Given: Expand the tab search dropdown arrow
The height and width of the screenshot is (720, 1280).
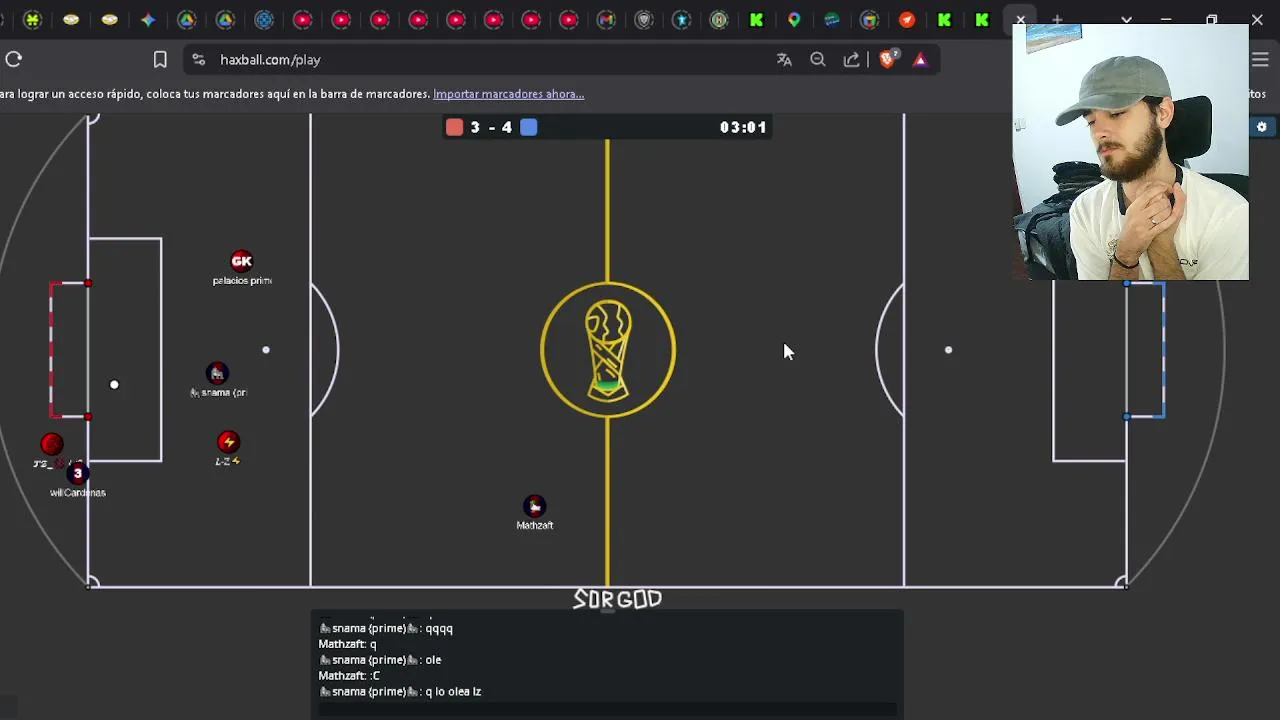Looking at the screenshot, I should (1127, 20).
